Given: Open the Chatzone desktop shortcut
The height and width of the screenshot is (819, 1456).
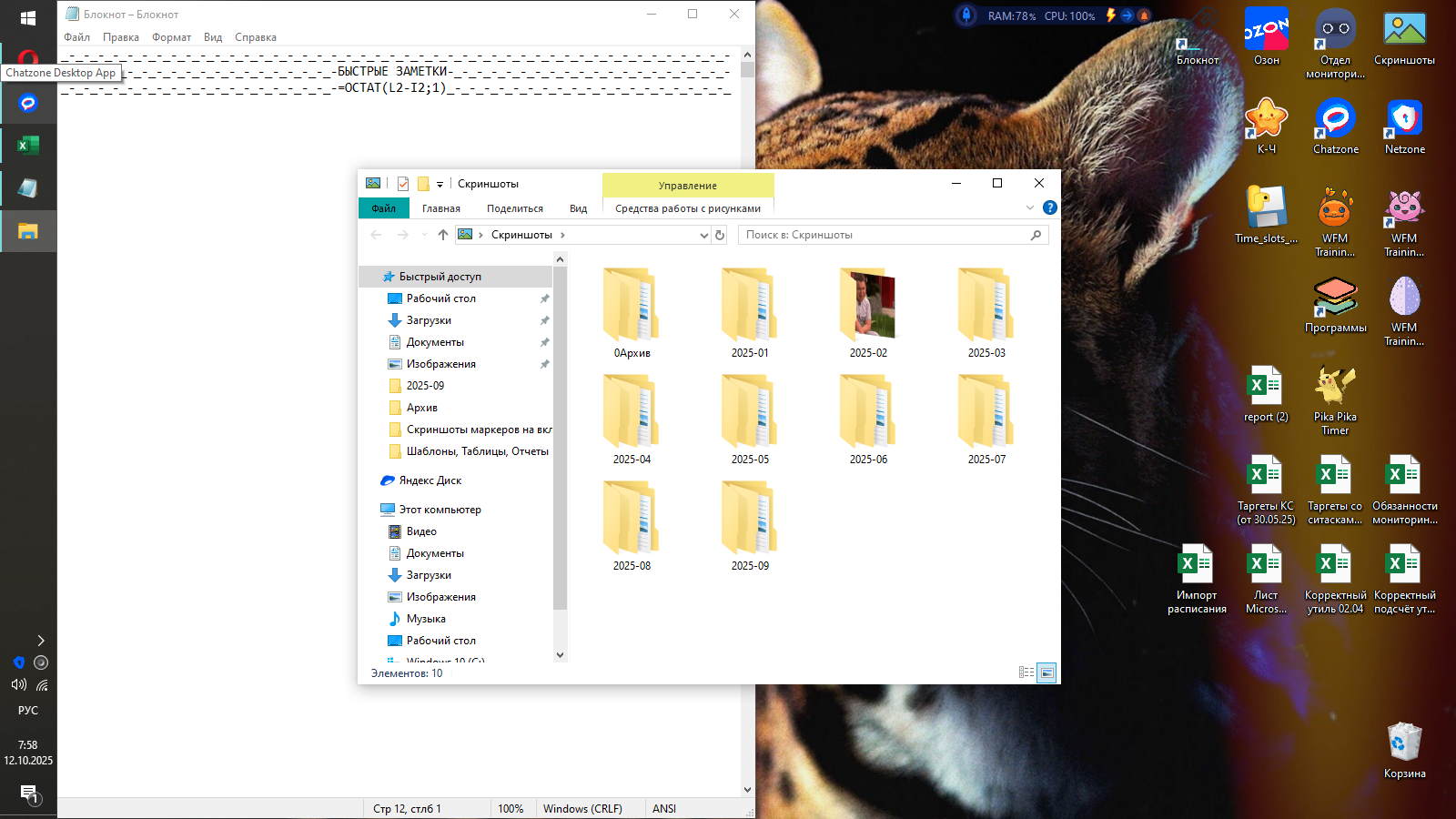Looking at the screenshot, I should (1336, 126).
